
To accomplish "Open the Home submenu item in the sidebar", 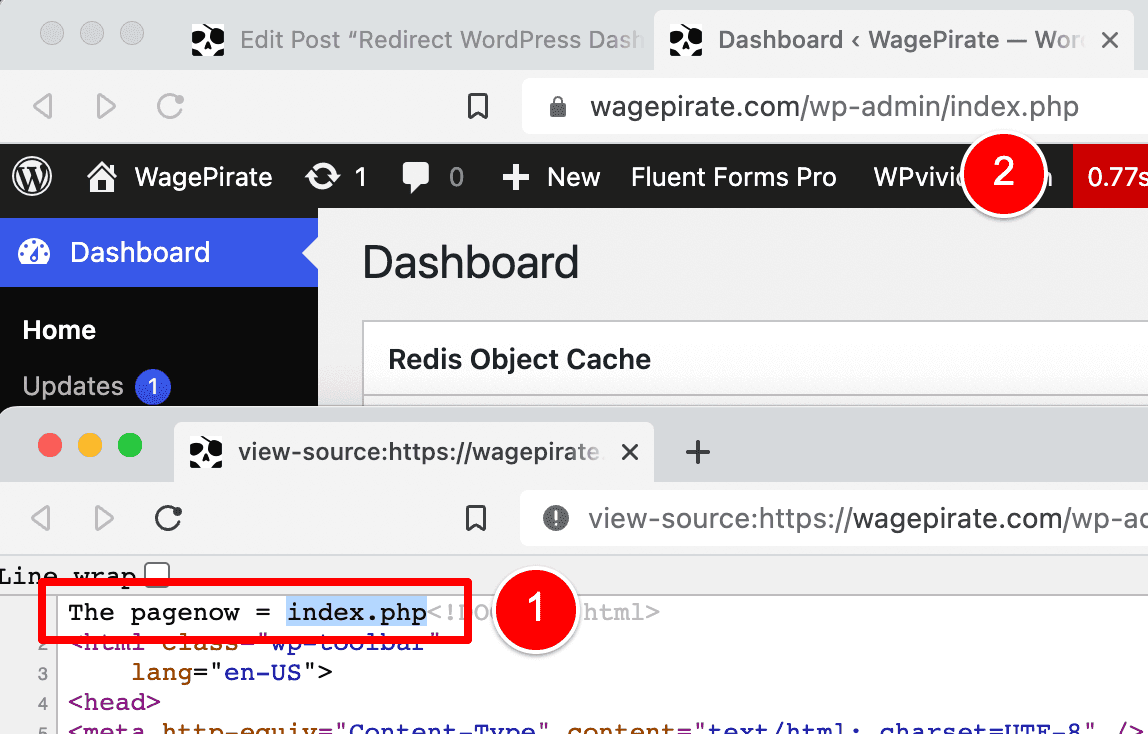I will [59, 330].
